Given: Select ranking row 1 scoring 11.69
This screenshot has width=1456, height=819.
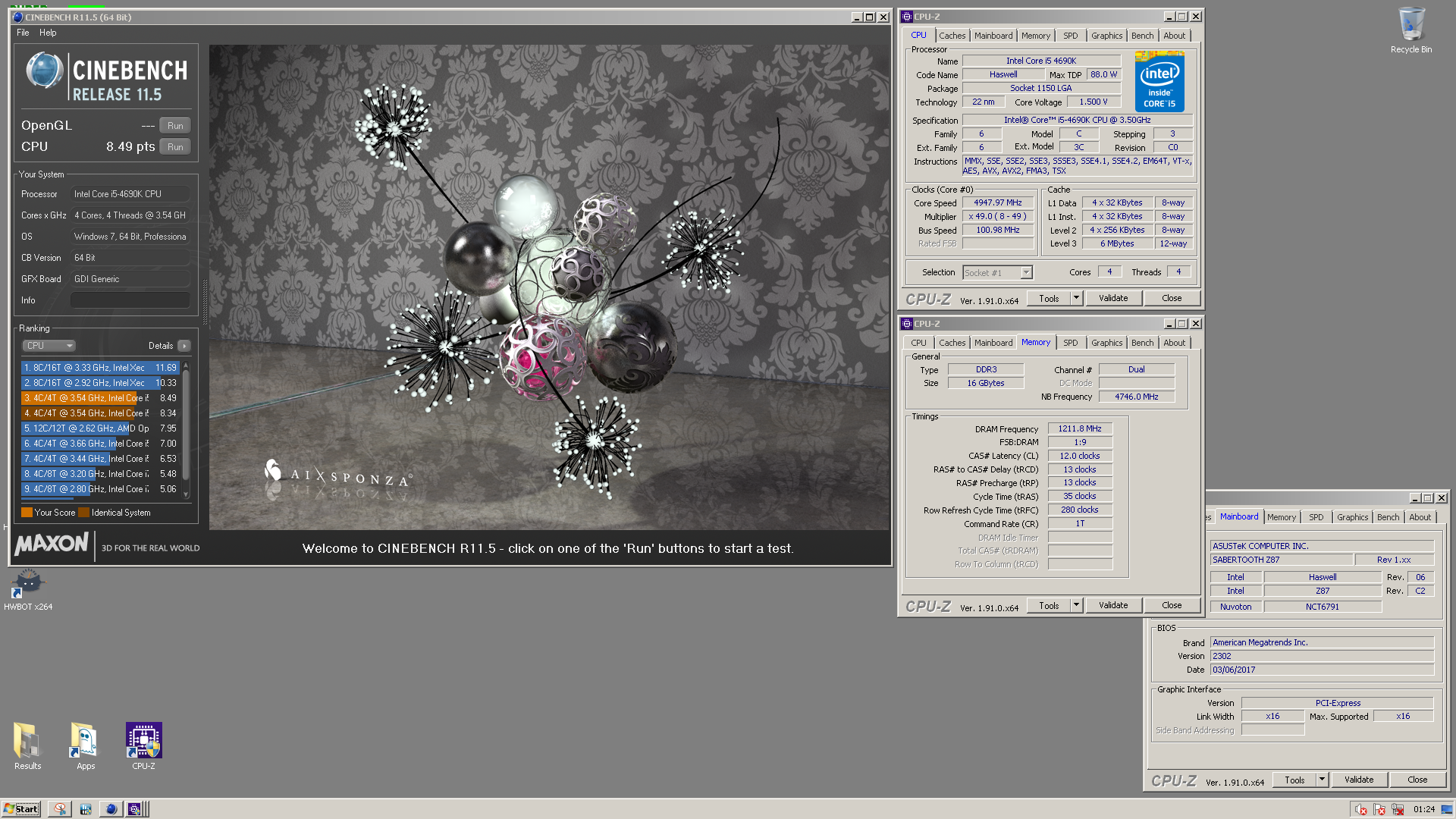Looking at the screenshot, I should tap(99, 368).
